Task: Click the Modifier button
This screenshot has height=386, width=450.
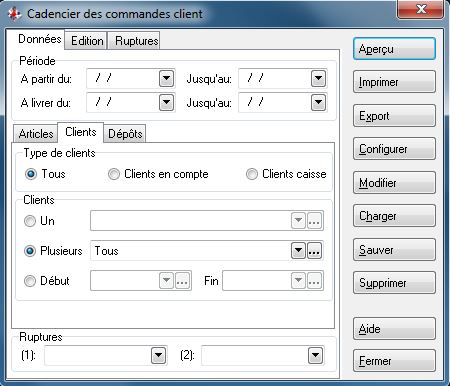Action: pos(394,183)
